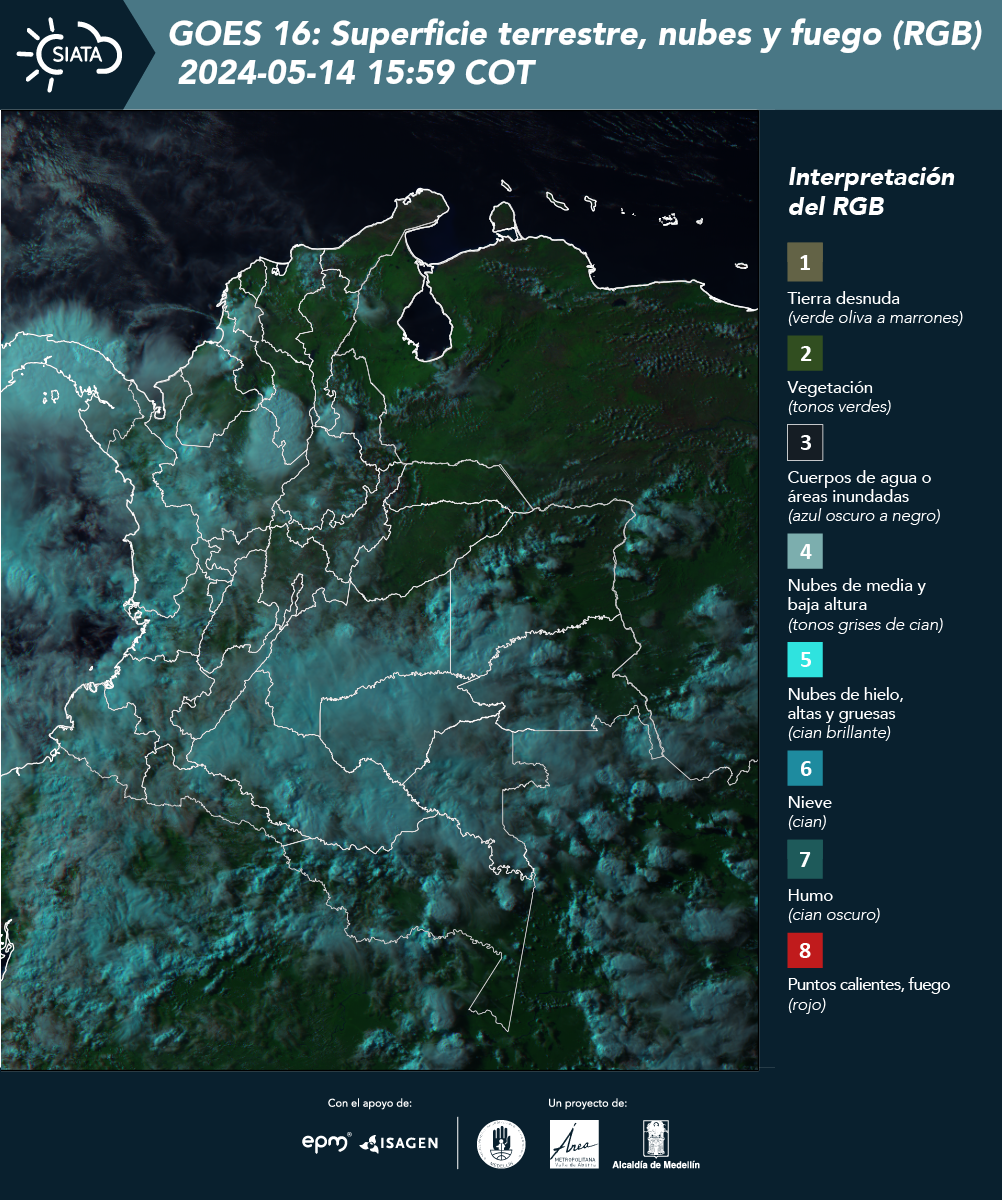Click the title 'GOES 16: Superficie terrestre, nubes y fuego (RGB)'

tap(576, 35)
